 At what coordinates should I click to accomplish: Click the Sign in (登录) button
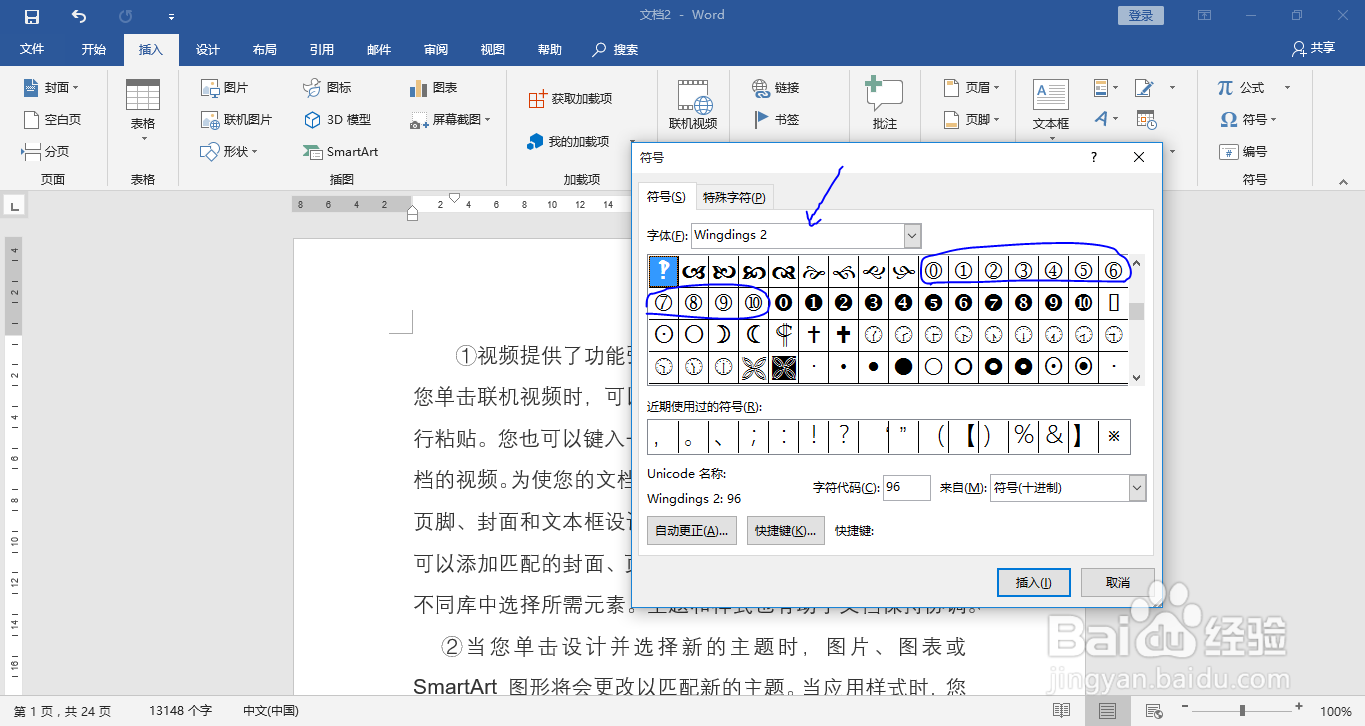[x=1140, y=16]
